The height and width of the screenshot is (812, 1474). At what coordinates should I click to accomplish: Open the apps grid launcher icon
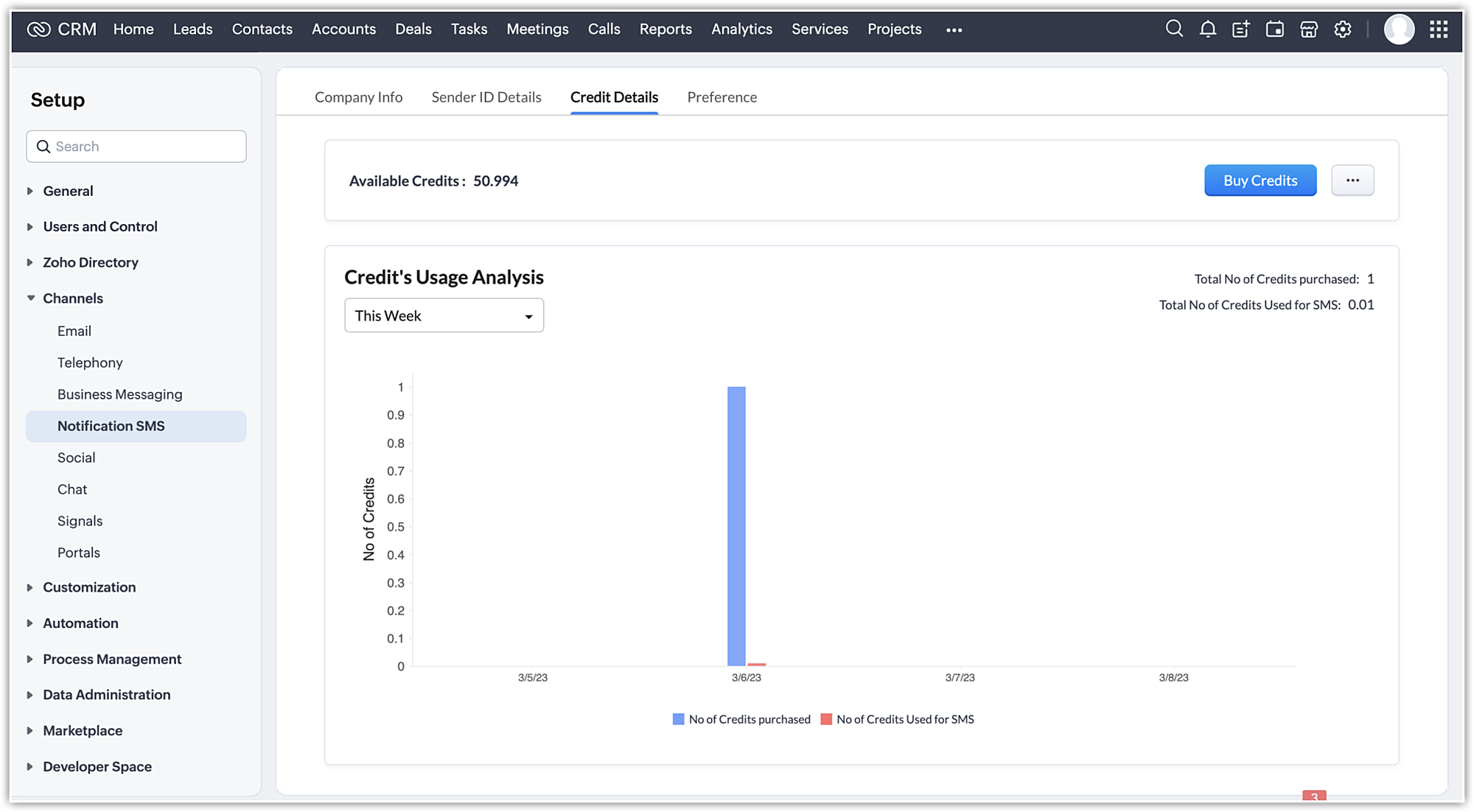pos(1439,29)
